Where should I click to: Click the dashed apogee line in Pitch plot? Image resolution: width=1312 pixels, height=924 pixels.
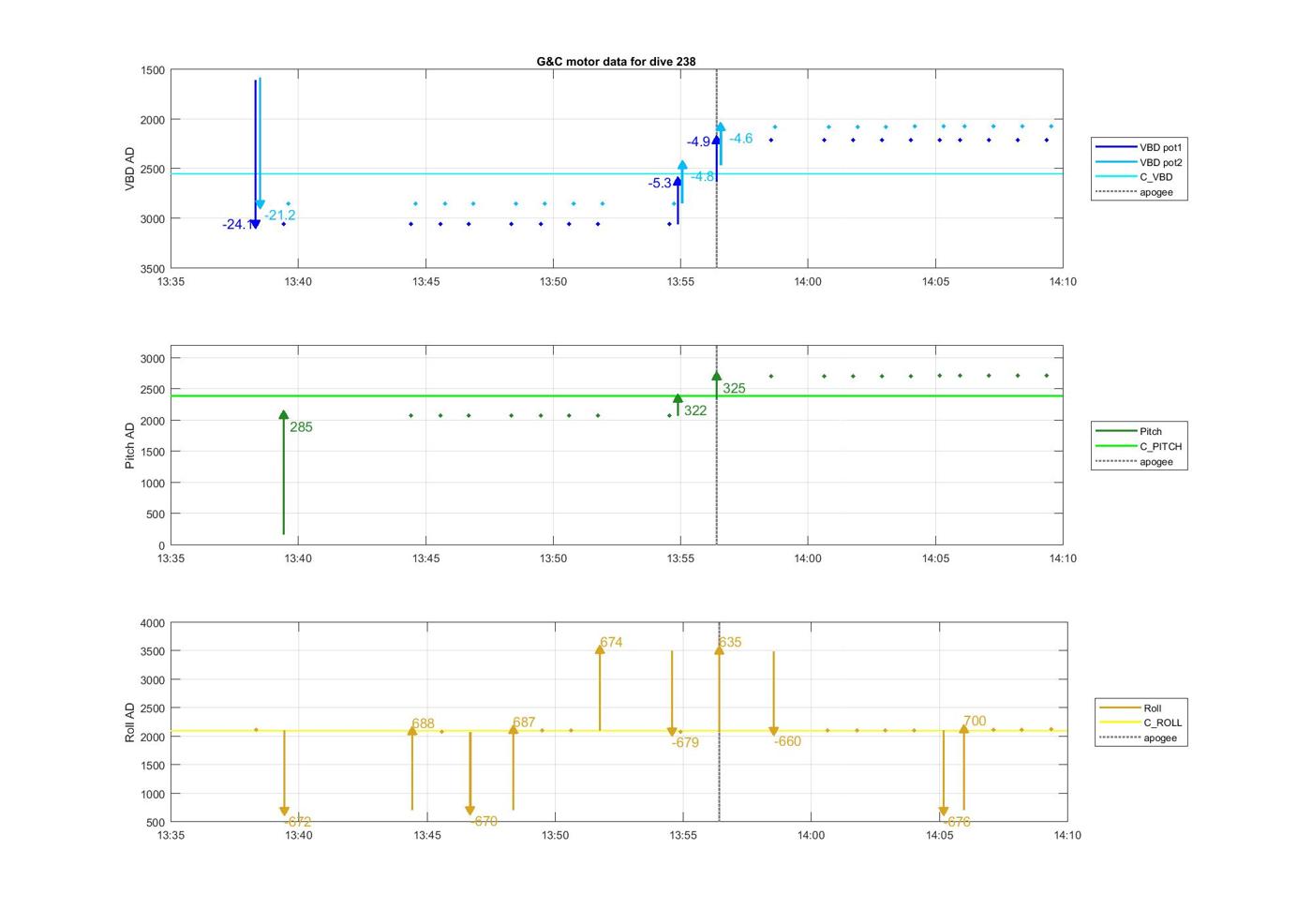pos(717,445)
